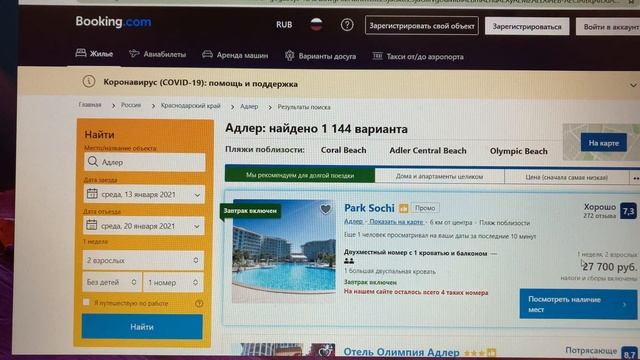Open the '2 взрослых' adults dropdown

point(143,260)
